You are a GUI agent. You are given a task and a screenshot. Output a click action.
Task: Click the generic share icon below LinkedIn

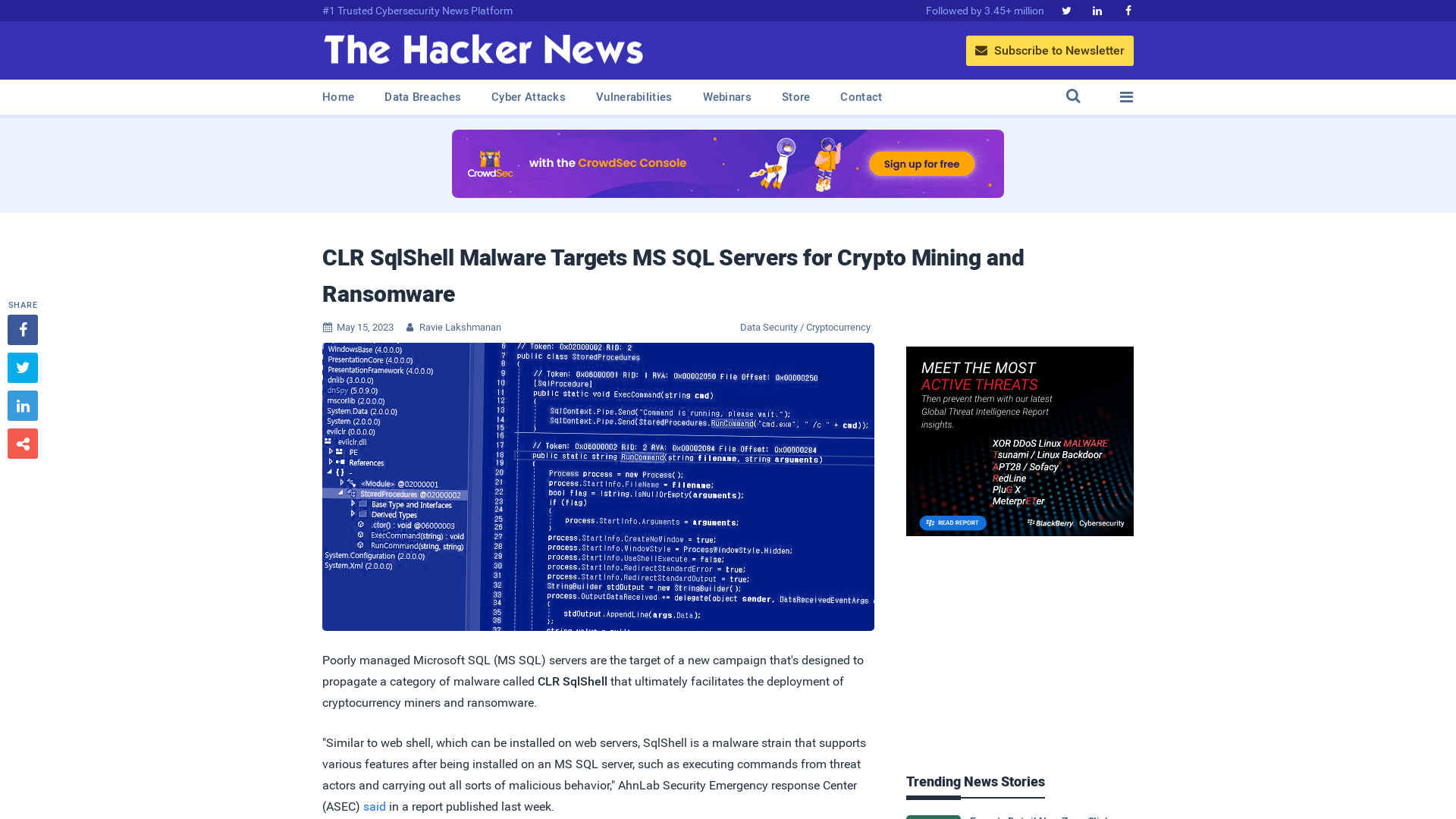[x=23, y=443]
